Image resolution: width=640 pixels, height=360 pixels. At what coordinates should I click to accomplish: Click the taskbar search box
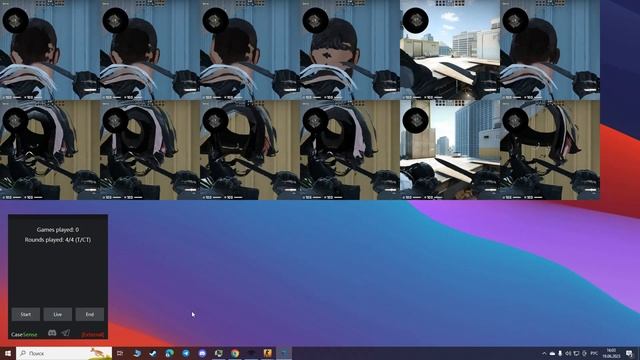click(x=64, y=353)
